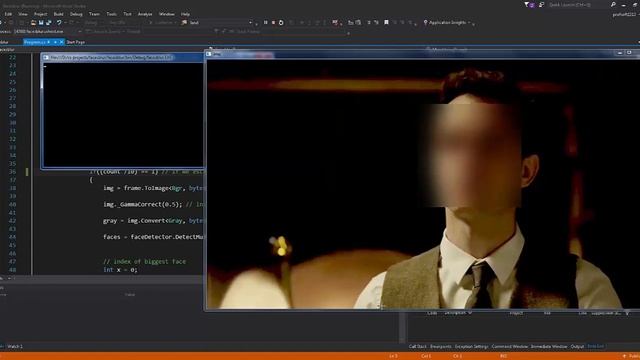Open the Project menu

tap(40, 14)
